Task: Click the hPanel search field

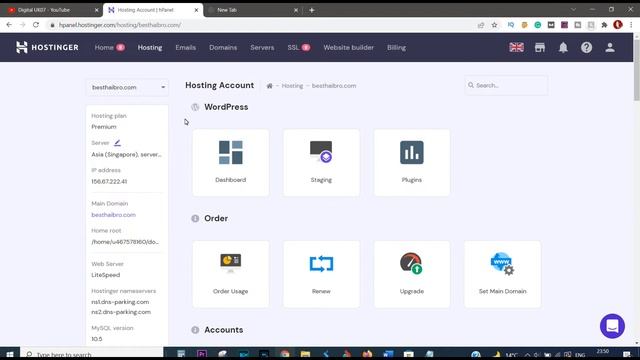Action: coord(506,85)
